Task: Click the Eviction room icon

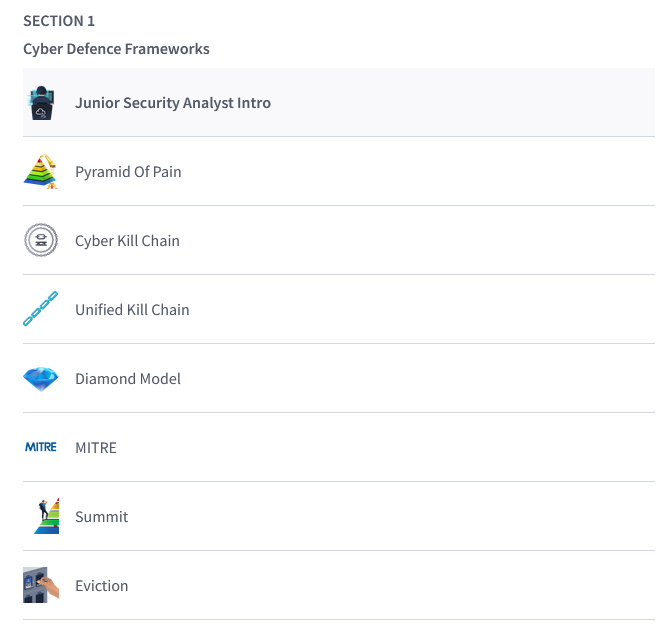Action: click(x=41, y=585)
